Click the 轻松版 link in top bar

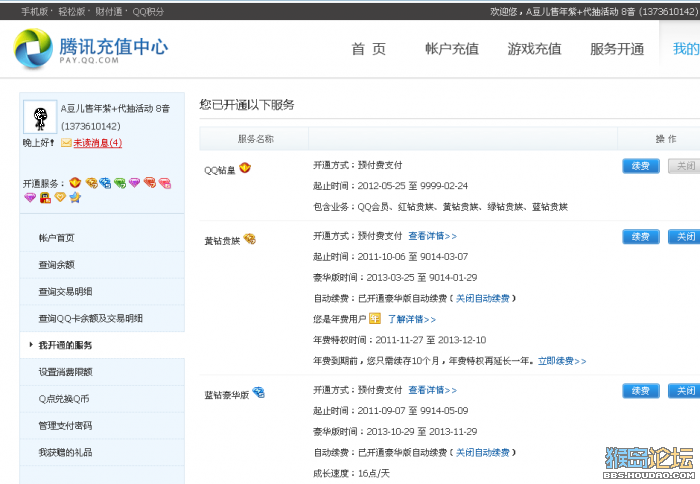coord(71,12)
